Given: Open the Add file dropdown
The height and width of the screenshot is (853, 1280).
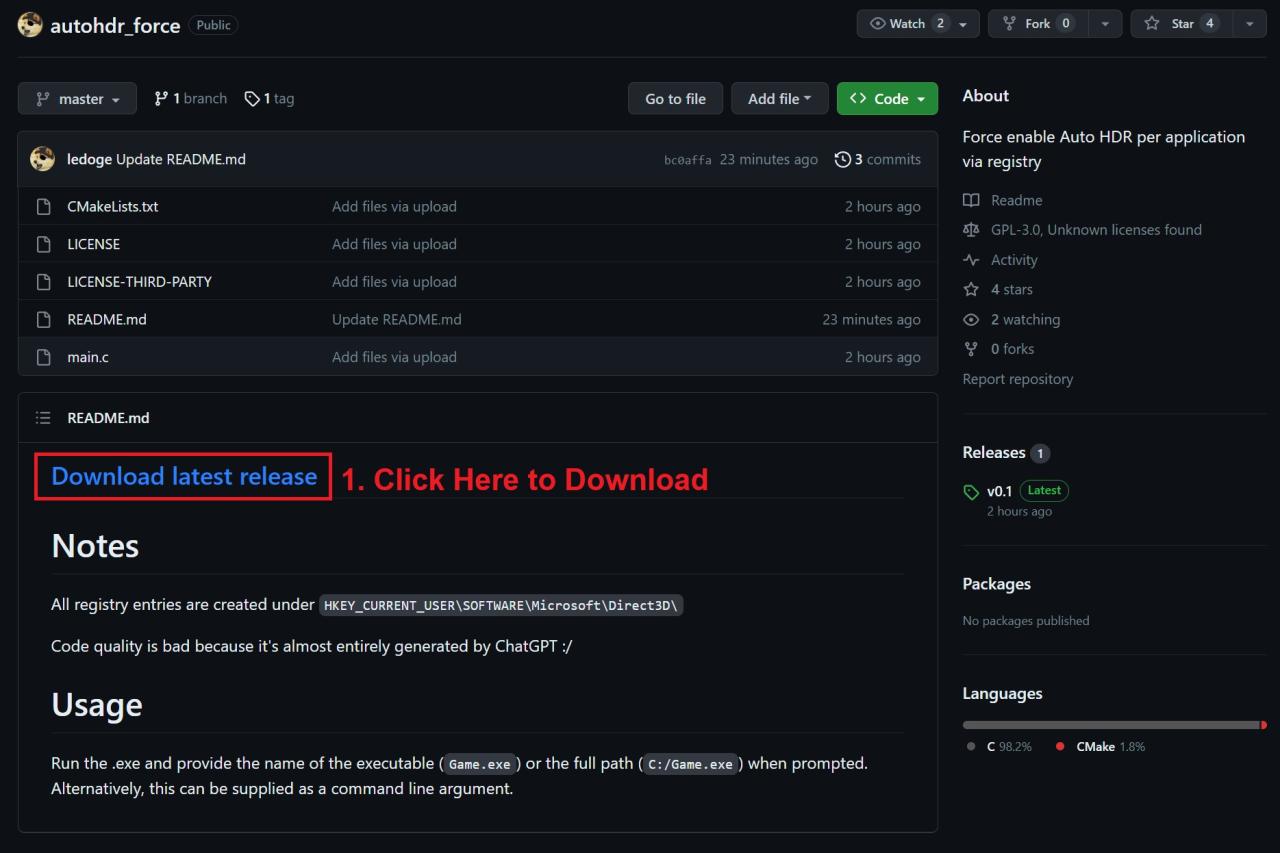Looking at the screenshot, I should pyautogui.click(x=779, y=99).
